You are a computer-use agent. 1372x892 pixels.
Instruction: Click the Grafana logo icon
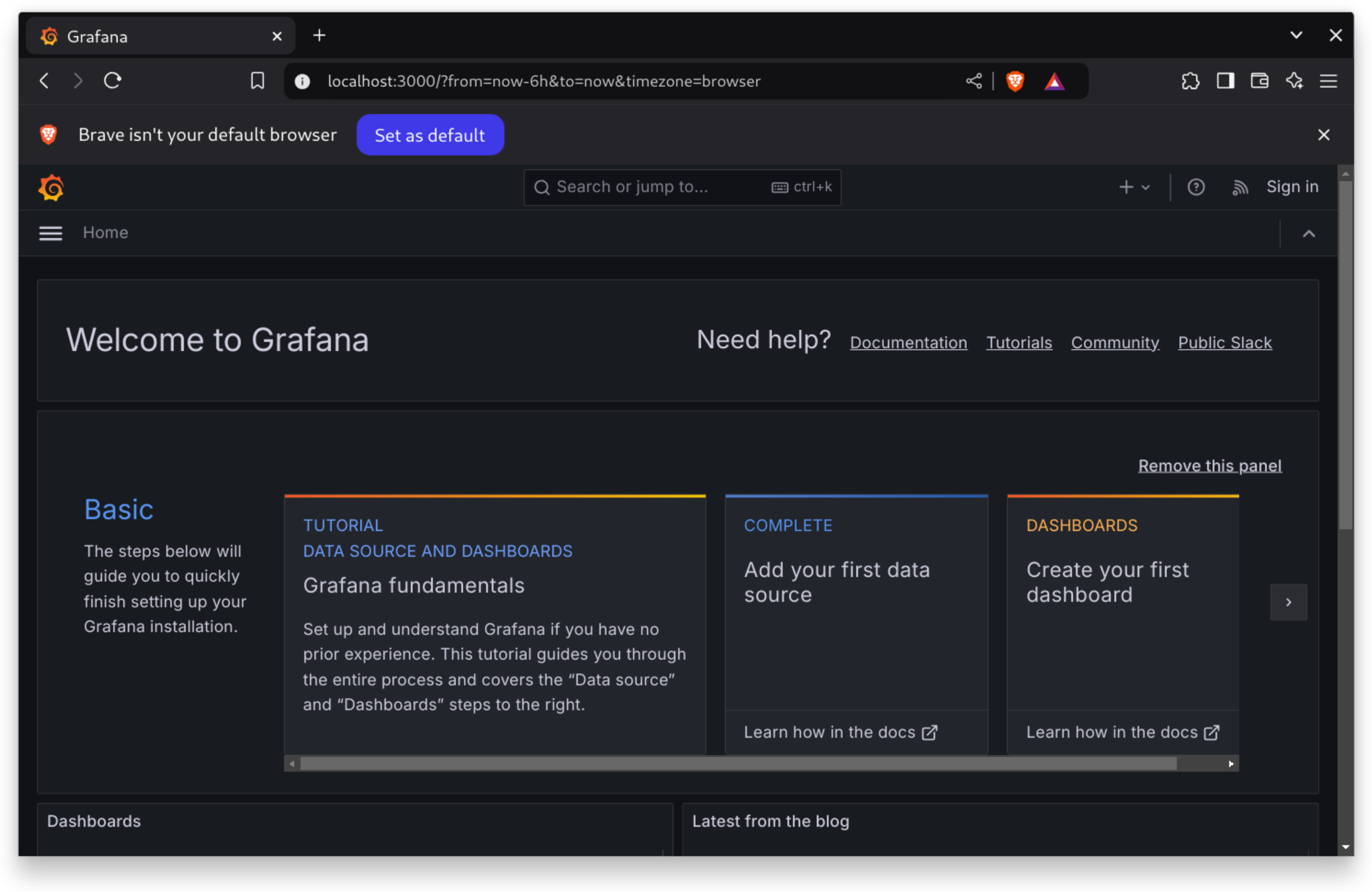click(51, 187)
